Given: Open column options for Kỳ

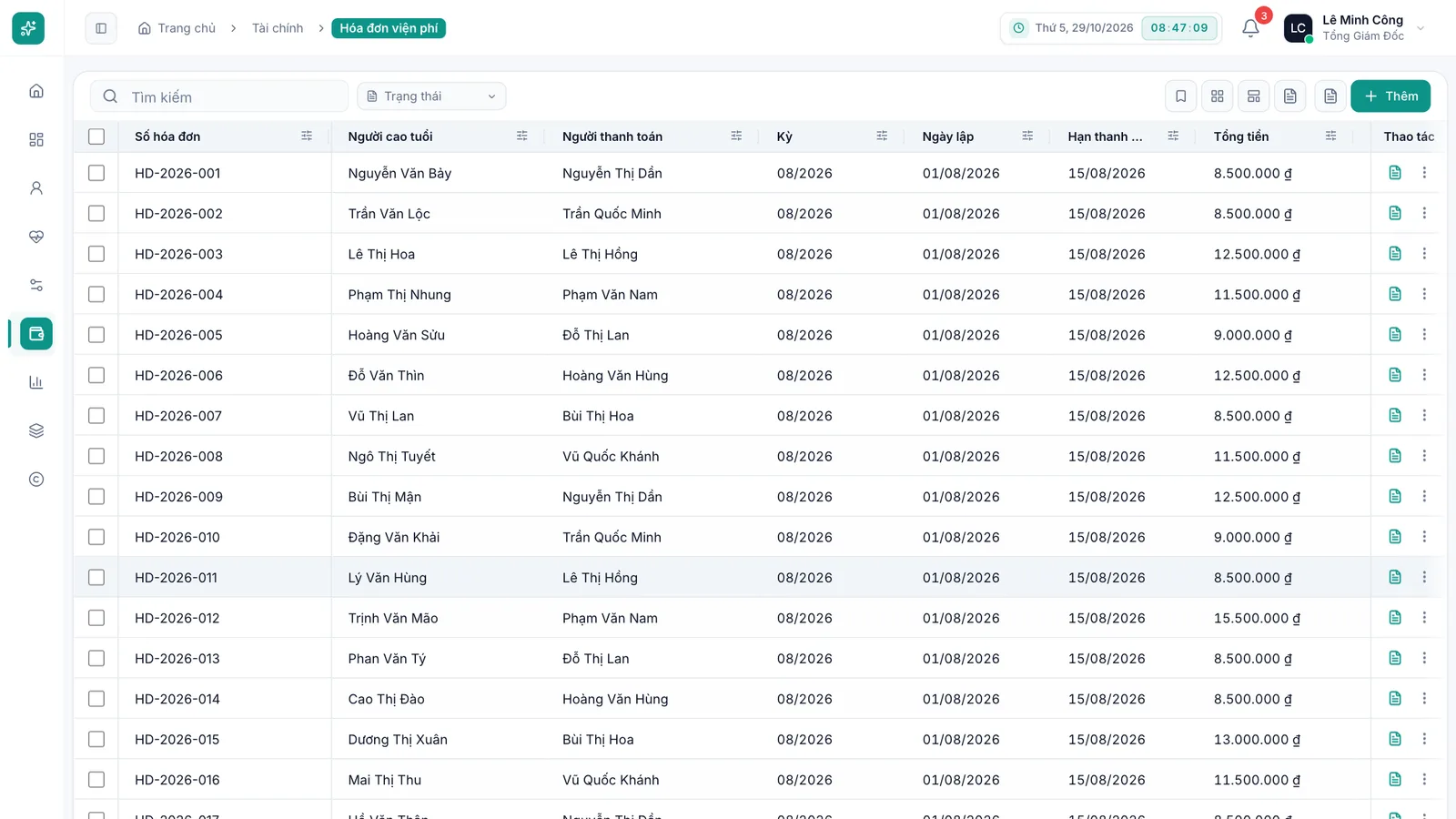Looking at the screenshot, I should tap(882, 136).
